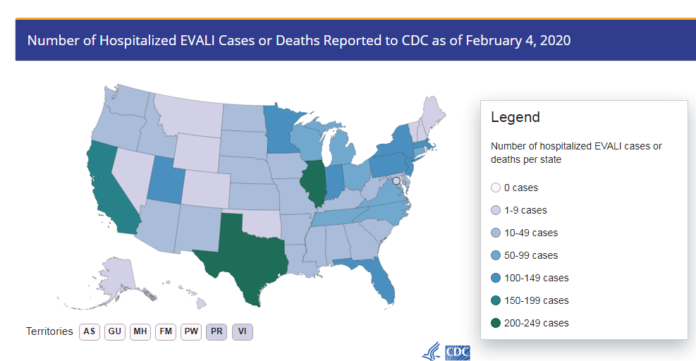Select the GU territory button
The image size is (696, 361).
click(115, 332)
